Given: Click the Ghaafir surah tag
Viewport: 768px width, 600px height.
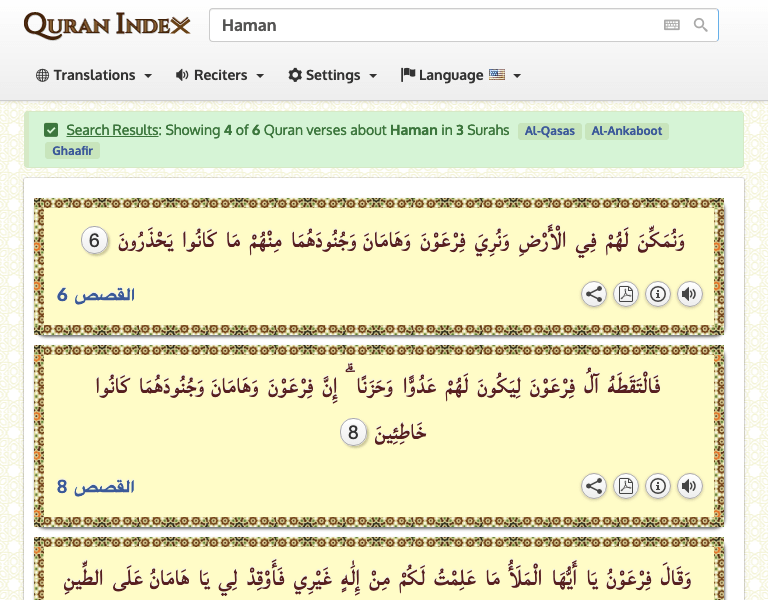Looking at the screenshot, I should point(72,151).
